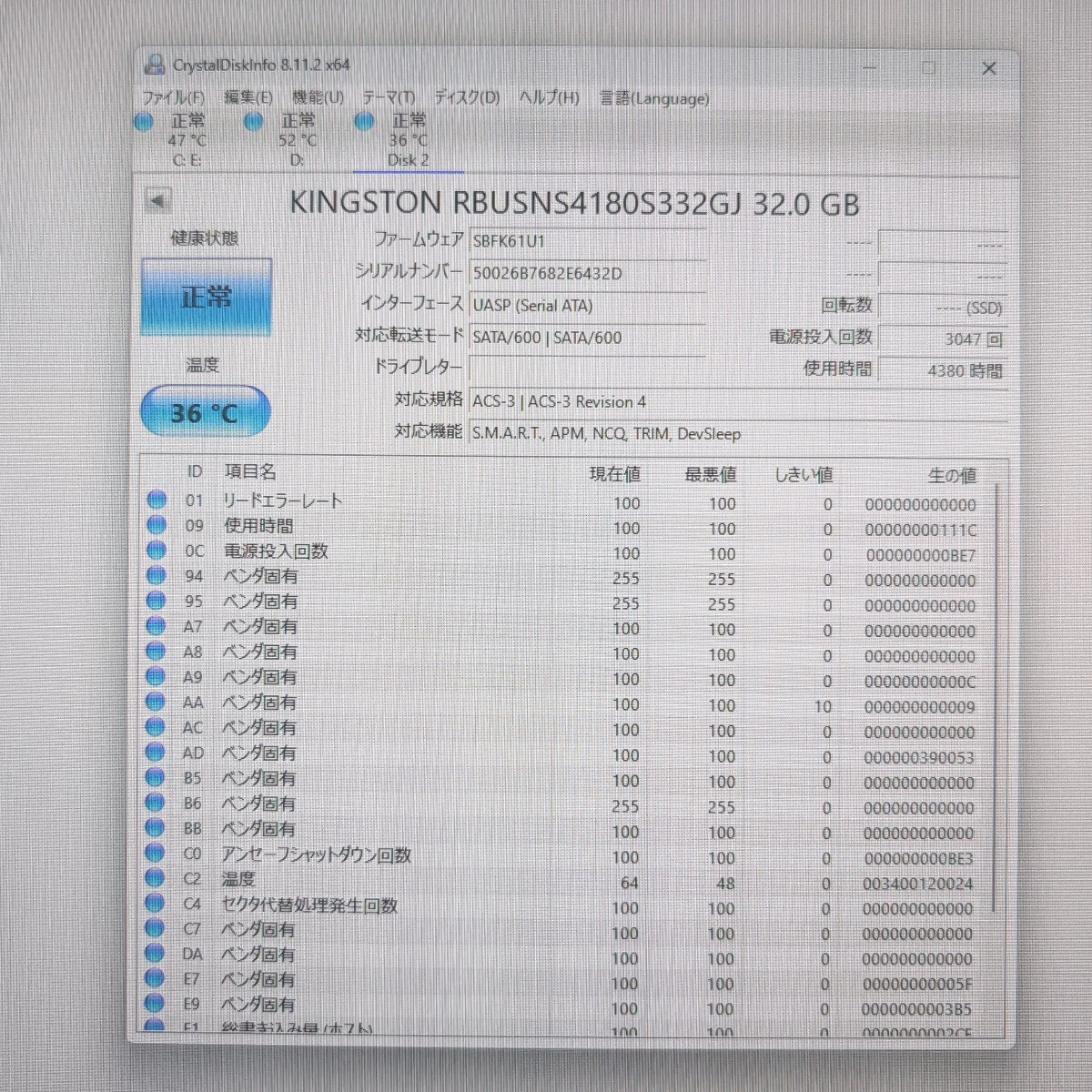Click the previous disk arrow button
Viewport: 1092px width, 1092px height.
coord(158,200)
